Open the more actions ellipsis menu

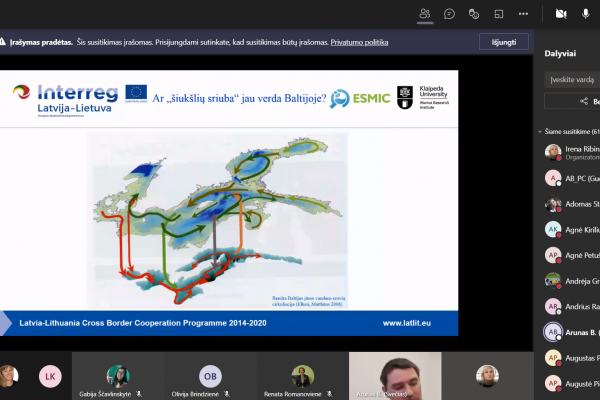(523, 14)
